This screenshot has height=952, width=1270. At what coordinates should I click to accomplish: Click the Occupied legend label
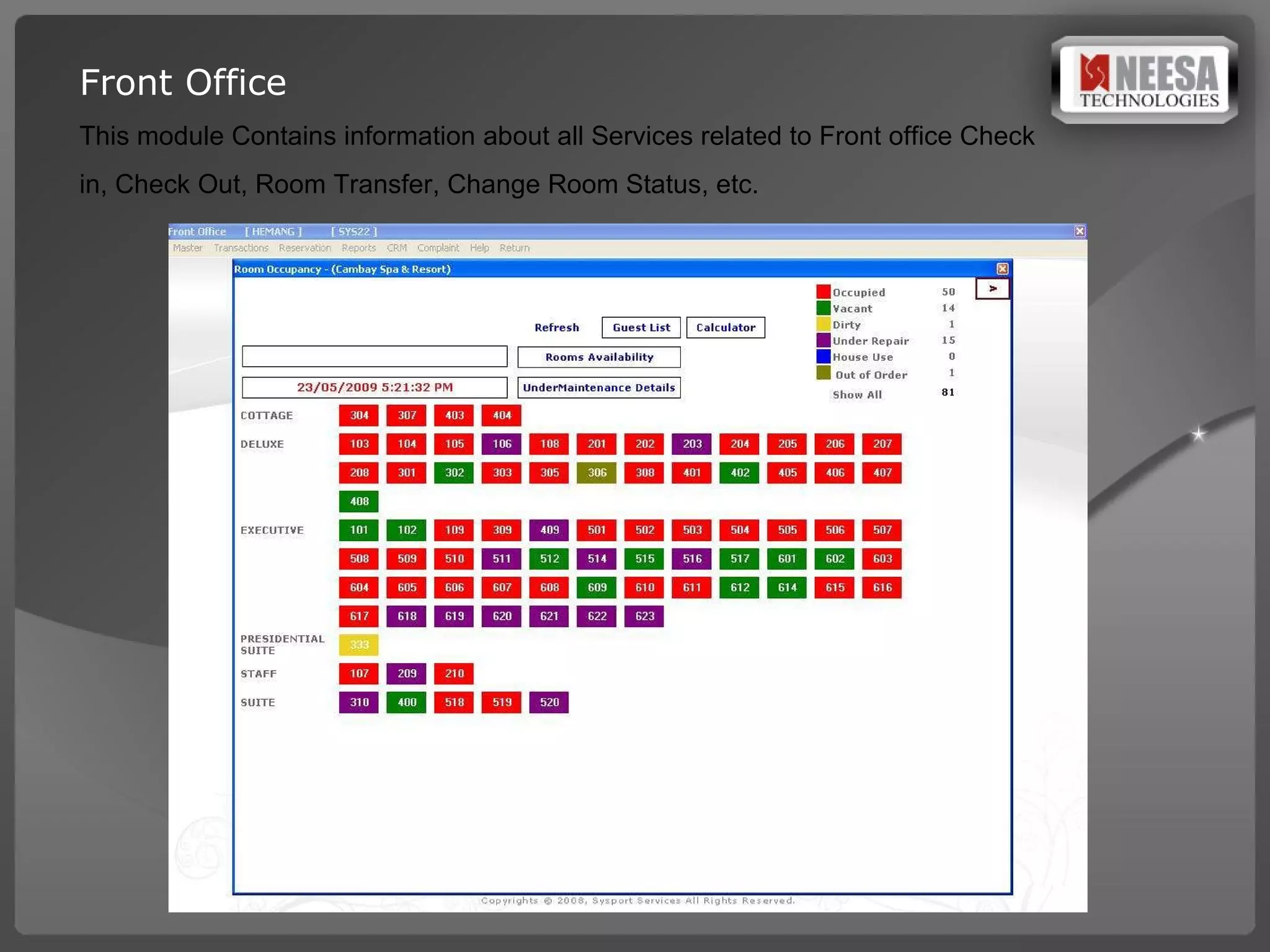click(859, 293)
